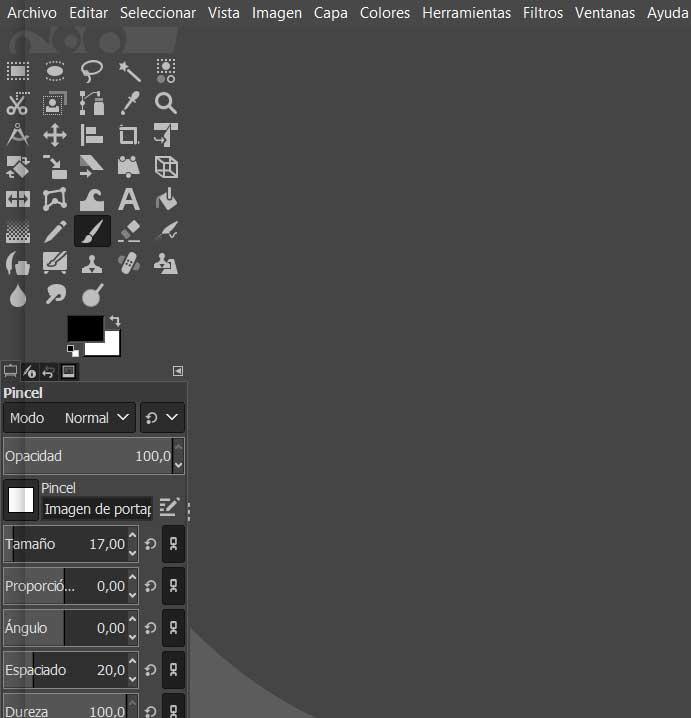
Task: Select the Fuzzy Select magic wand tool
Action: [x=129, y=71]
